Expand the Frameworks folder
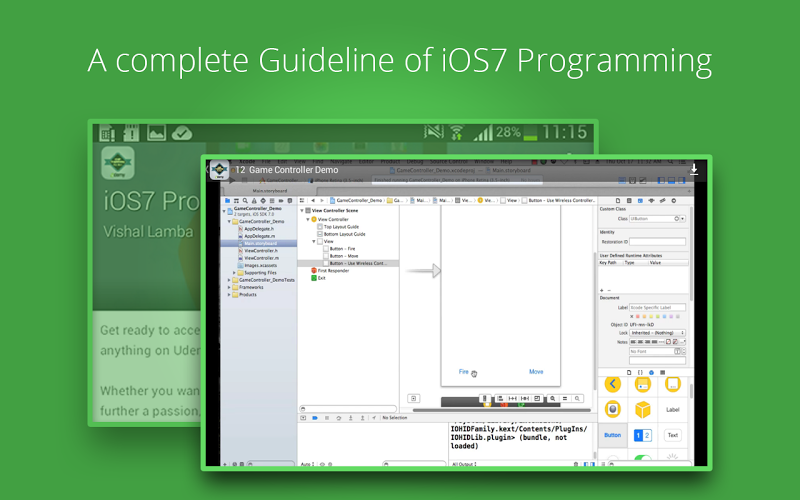Screen dimensions: 800x500 click(229, 287)
